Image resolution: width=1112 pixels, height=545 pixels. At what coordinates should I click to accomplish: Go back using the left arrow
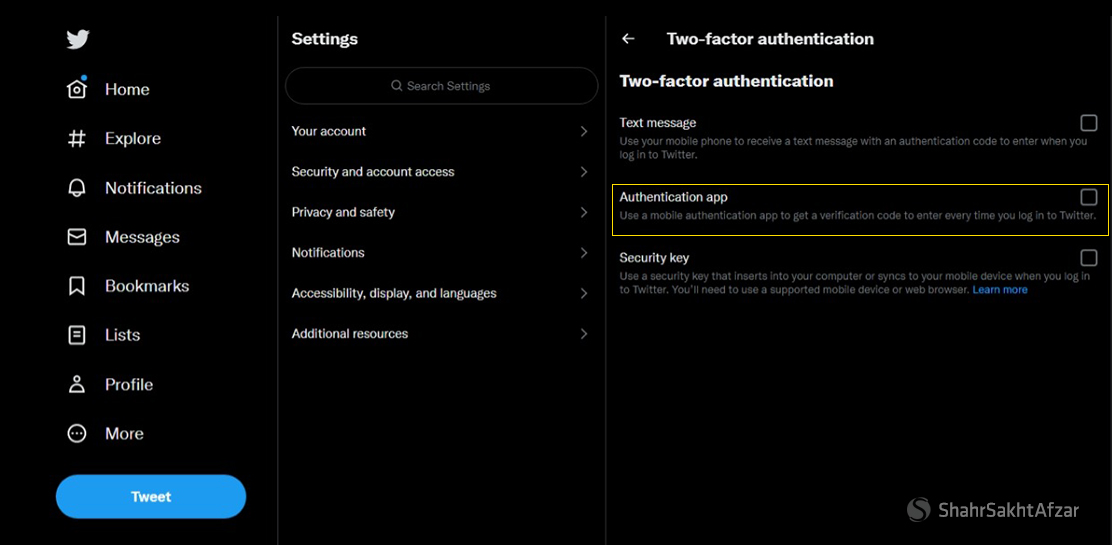point(628,39)
